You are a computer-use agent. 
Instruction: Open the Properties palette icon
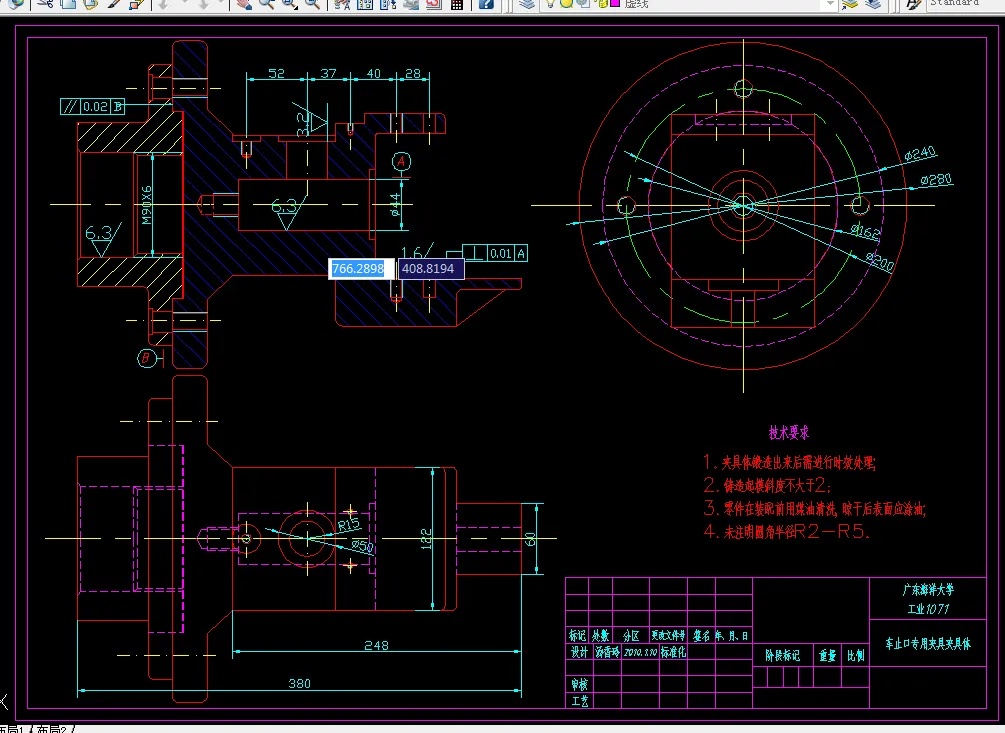click(x=342, y=3)
